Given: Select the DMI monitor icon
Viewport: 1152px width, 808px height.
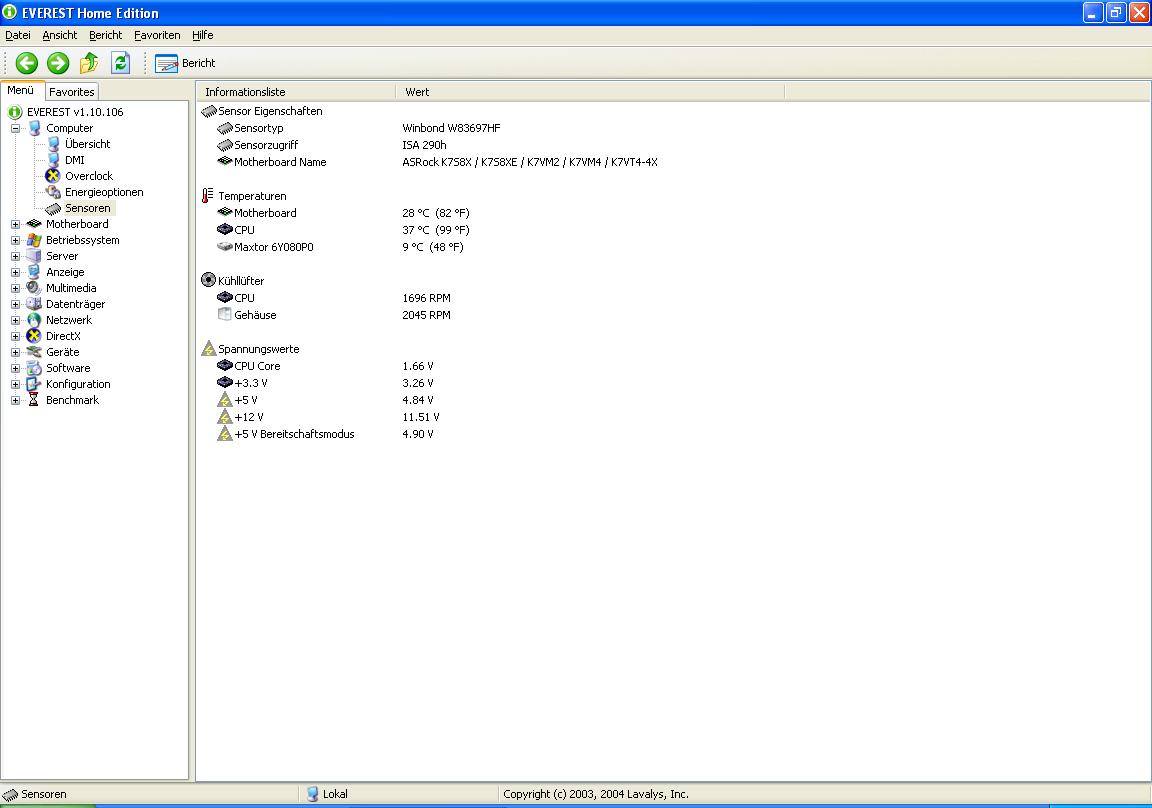Looking at the screenshot, I should click(53, 160).
